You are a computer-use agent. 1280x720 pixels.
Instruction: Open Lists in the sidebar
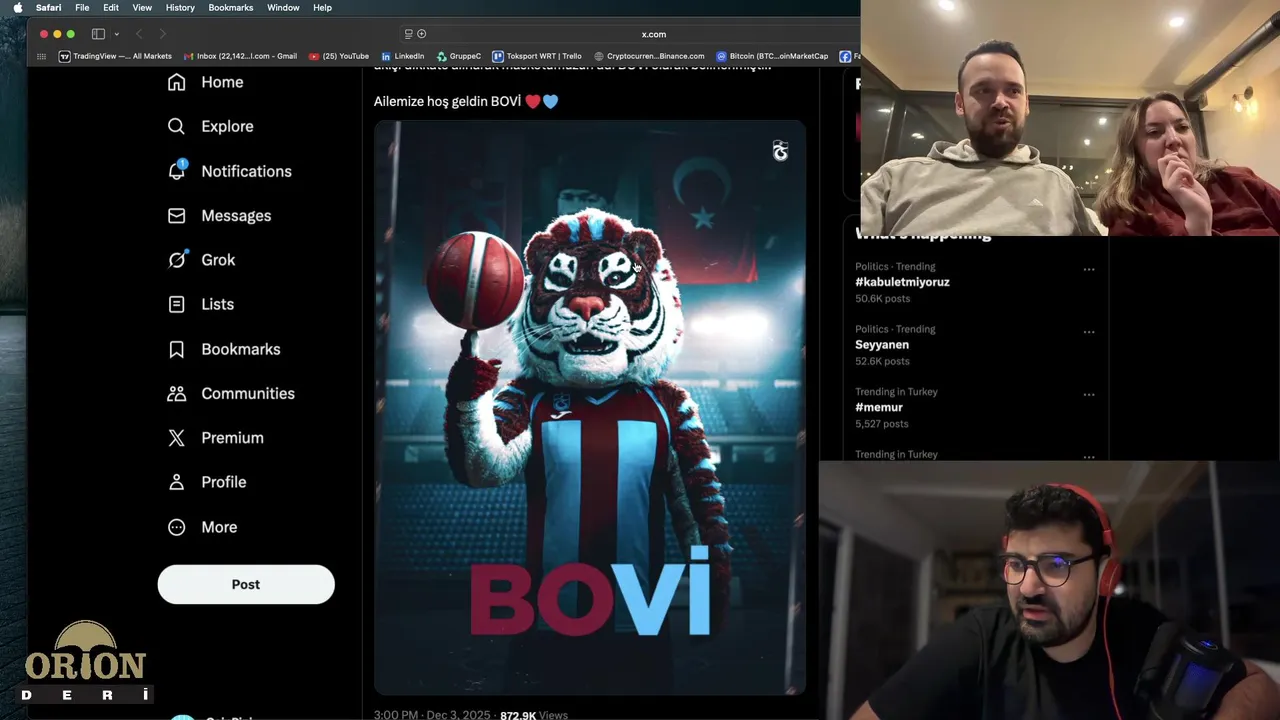coord(200,304)
